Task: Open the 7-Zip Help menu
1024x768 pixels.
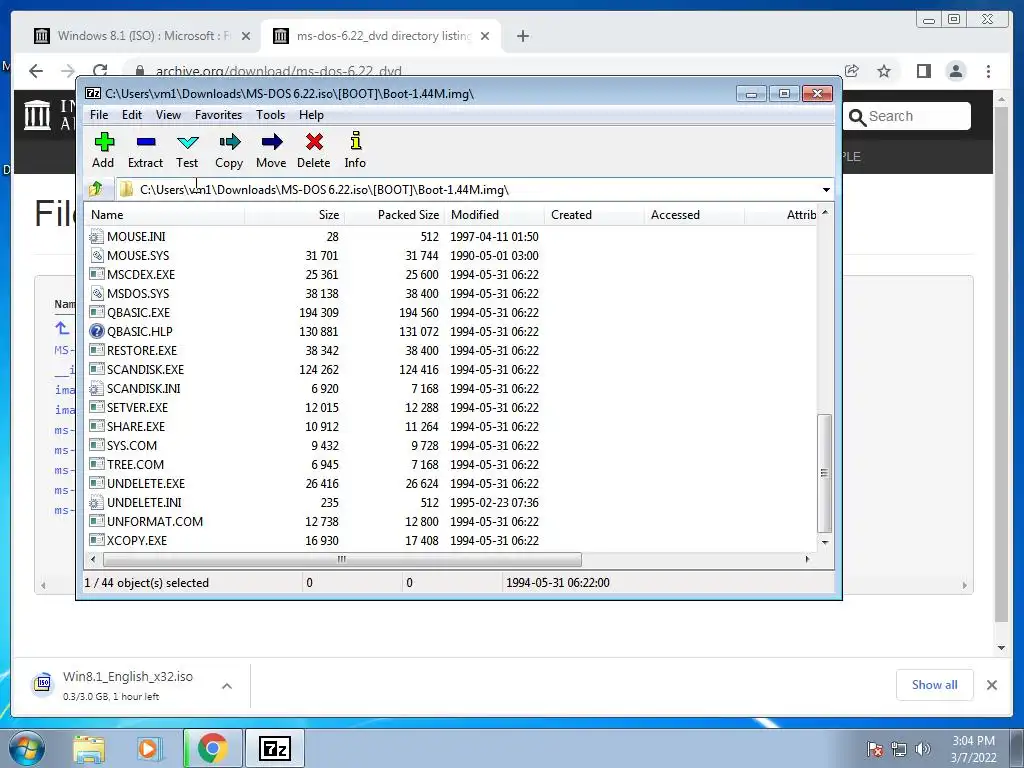Action: coord(311,115)
